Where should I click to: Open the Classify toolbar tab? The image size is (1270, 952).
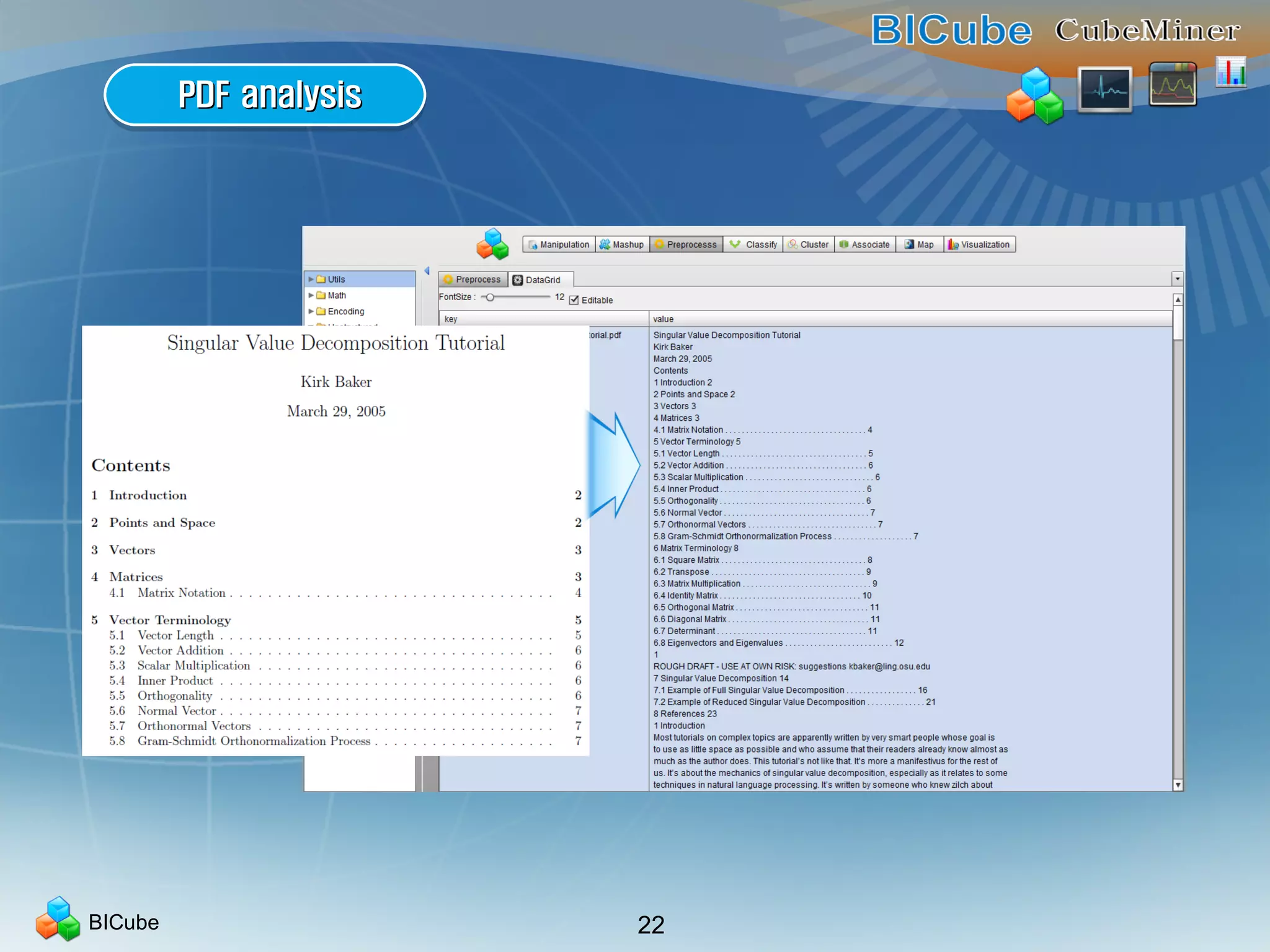[x=753, y=245]
